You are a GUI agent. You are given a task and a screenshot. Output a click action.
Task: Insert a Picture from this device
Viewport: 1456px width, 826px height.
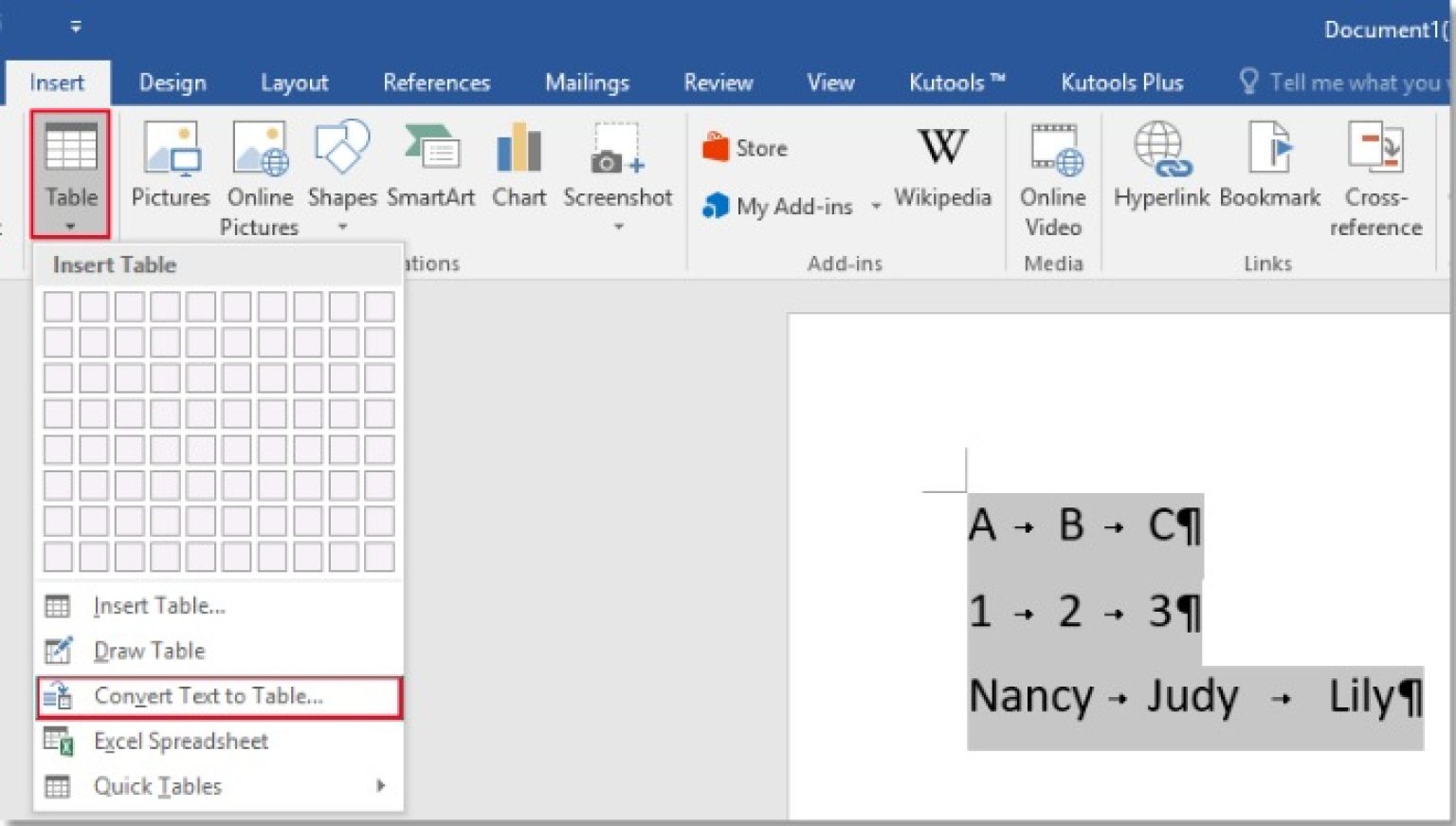(171, 171)
